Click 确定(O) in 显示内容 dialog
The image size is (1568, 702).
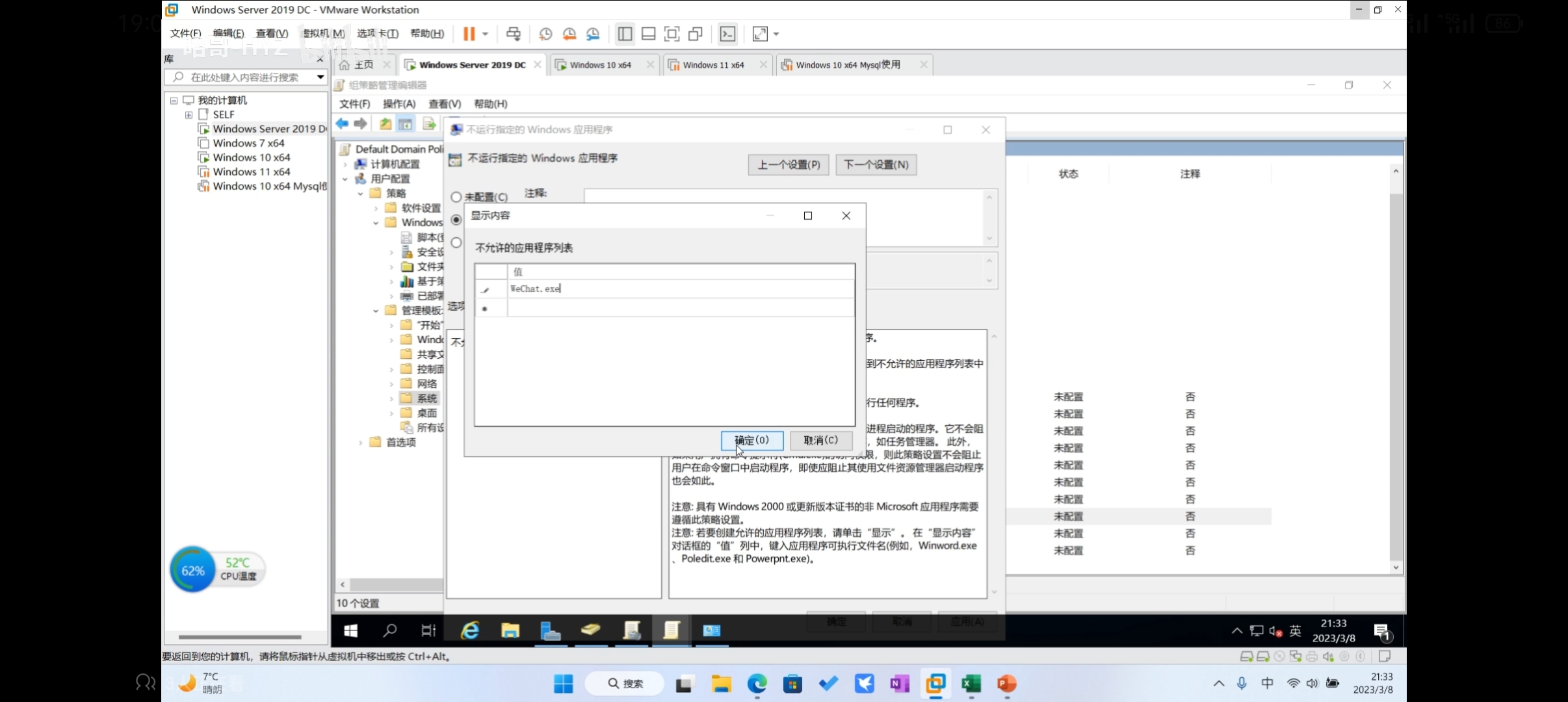(x=751, y=440)
